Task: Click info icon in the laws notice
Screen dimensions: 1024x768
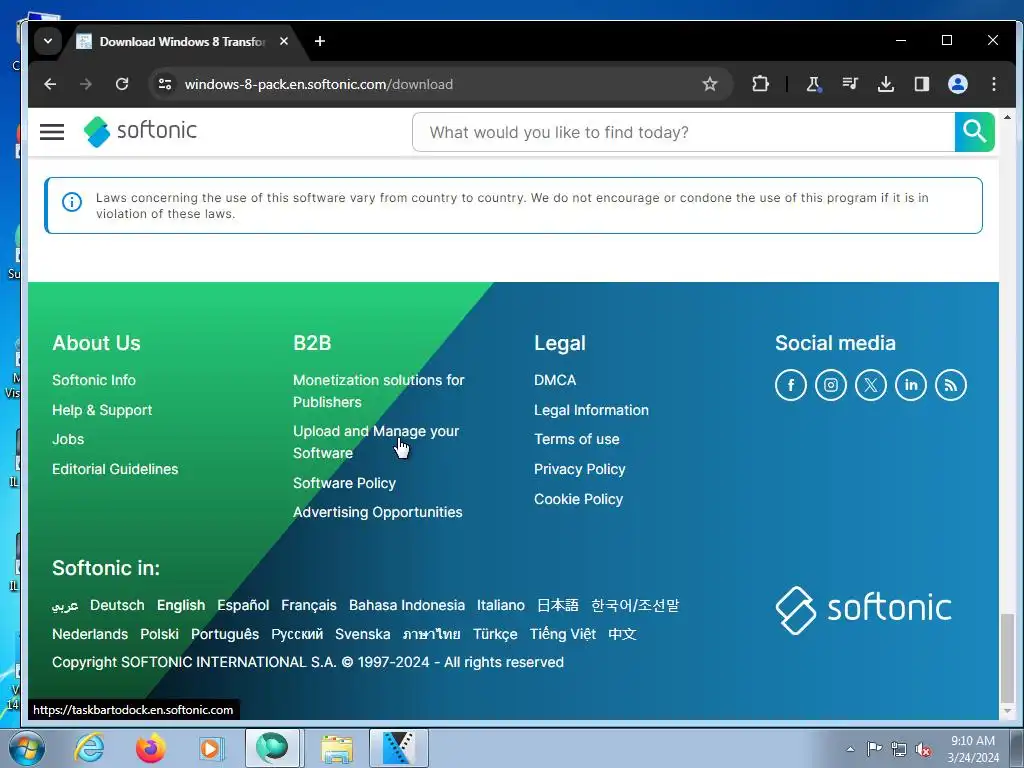Action: (x=72, y=202)
